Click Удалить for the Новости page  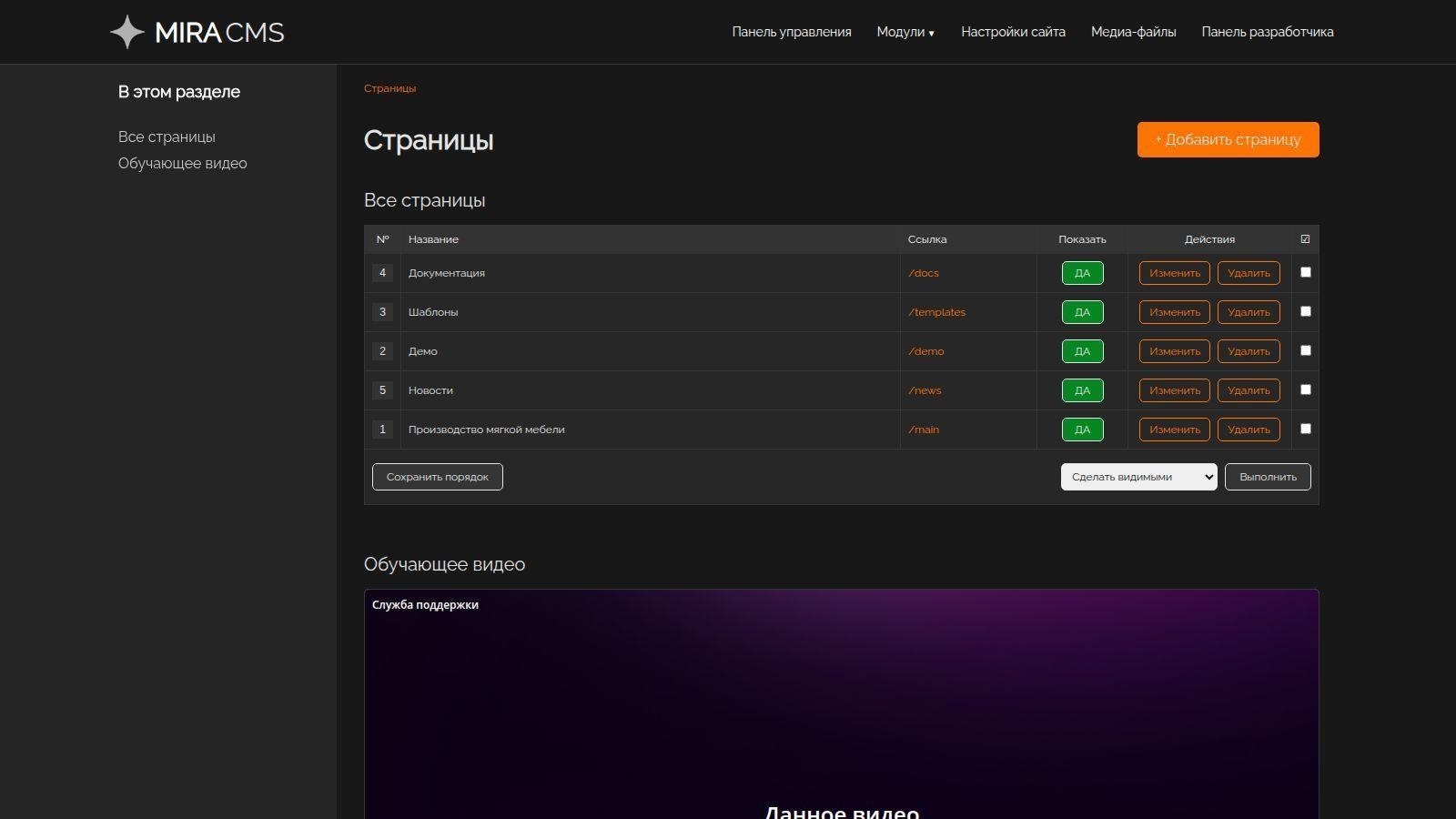[1249, 390]
